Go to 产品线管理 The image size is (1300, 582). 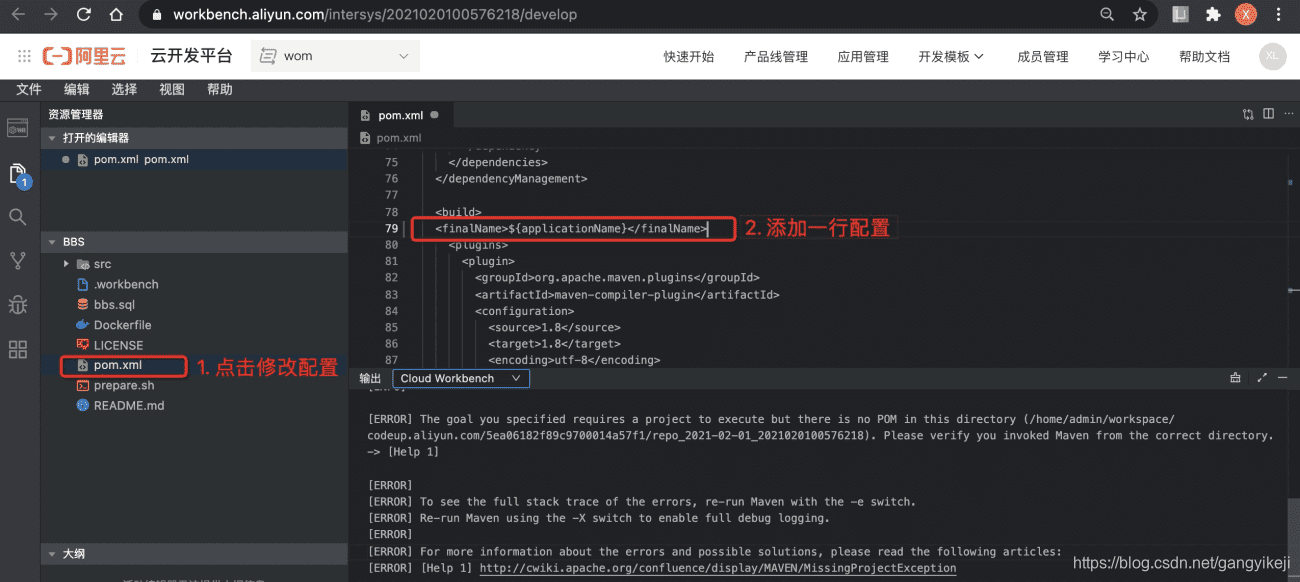776,57
